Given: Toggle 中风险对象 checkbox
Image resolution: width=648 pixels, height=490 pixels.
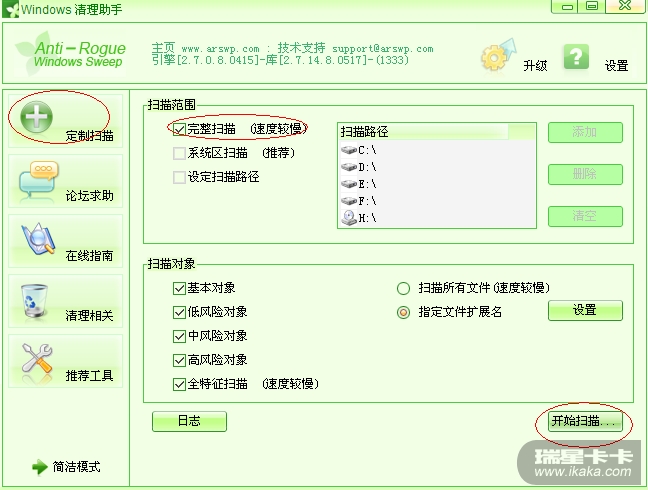Looking at the screenshot, I should coord(179,336).
